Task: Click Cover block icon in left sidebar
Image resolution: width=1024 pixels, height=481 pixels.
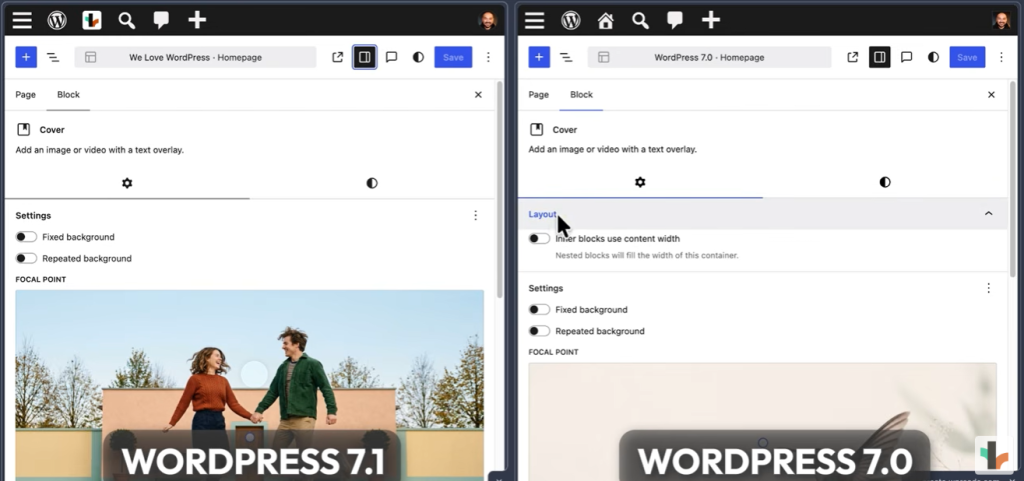Action: click(24, 129)
